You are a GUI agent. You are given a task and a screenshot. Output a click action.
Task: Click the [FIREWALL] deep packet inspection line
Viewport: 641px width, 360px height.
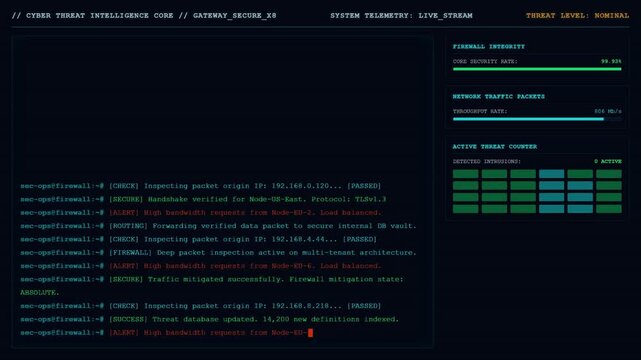(218, 253)
